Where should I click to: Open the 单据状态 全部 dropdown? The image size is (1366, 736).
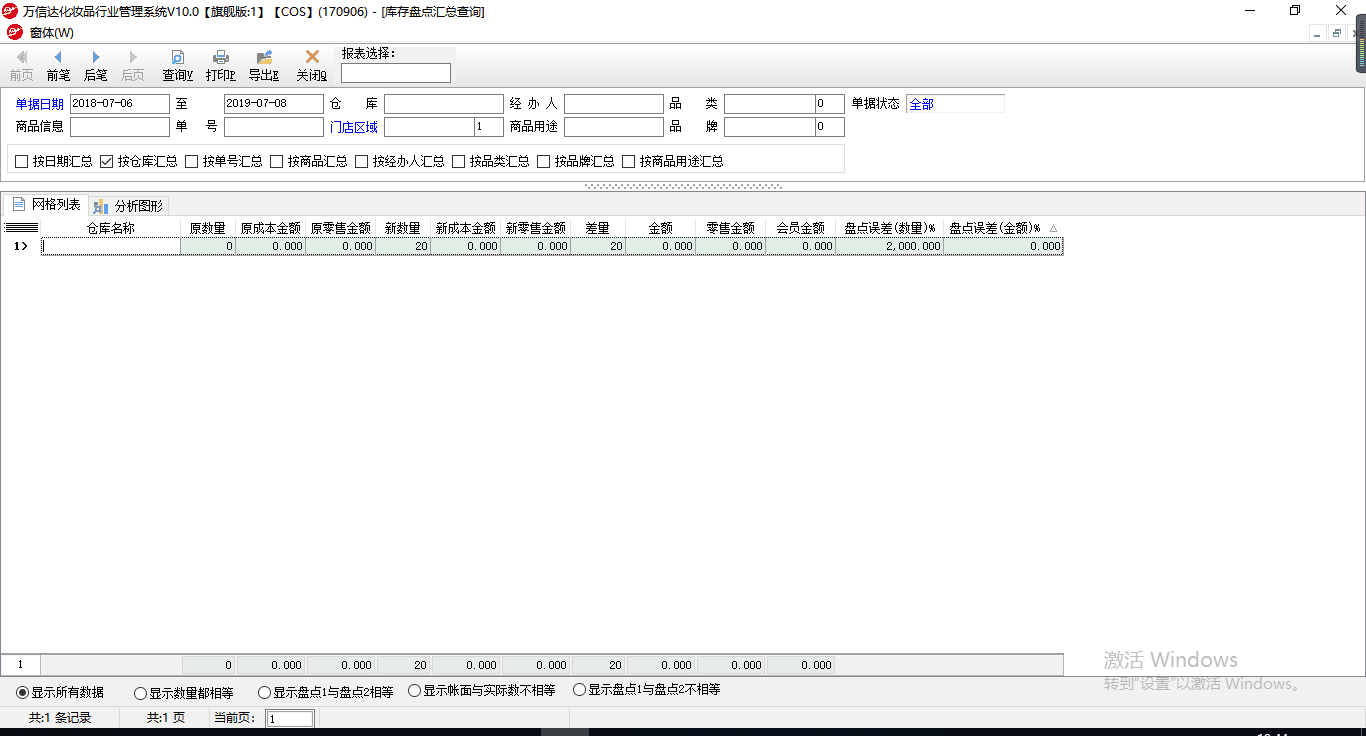click(x=955, y=103)
